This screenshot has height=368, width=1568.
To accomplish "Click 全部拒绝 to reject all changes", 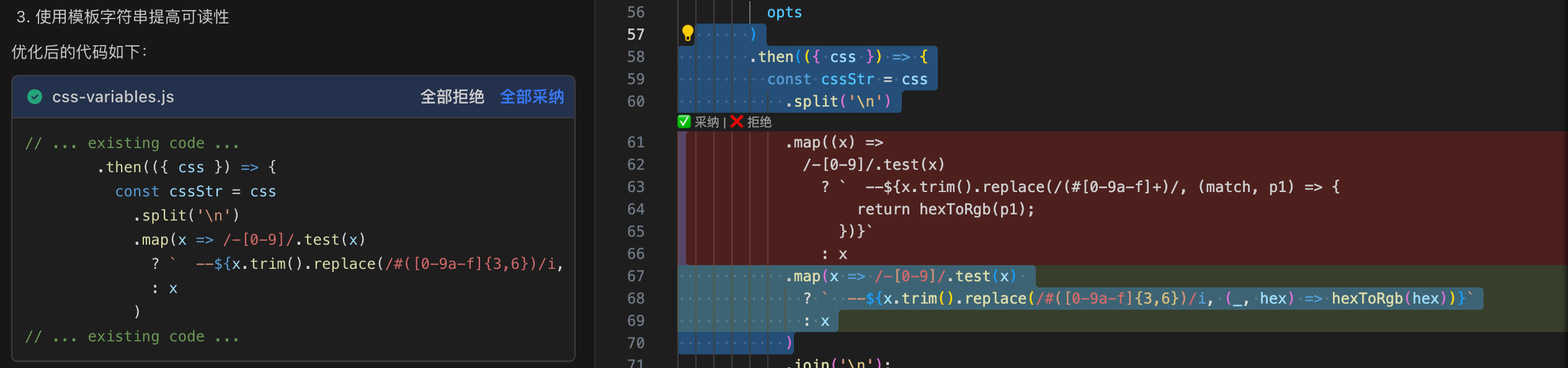I will (452, 97).
